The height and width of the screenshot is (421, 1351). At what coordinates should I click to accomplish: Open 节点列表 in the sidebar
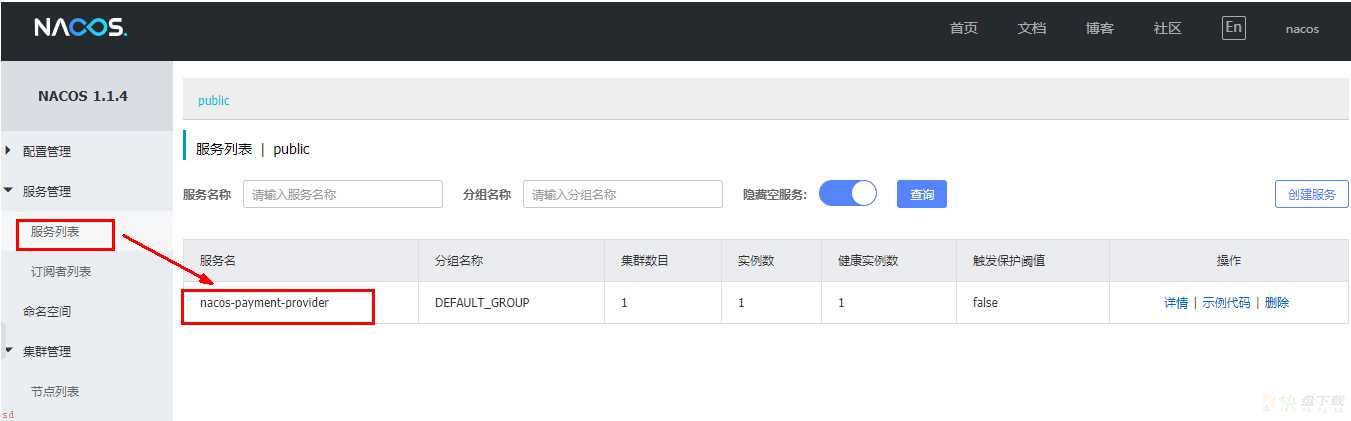pos(55,392)
